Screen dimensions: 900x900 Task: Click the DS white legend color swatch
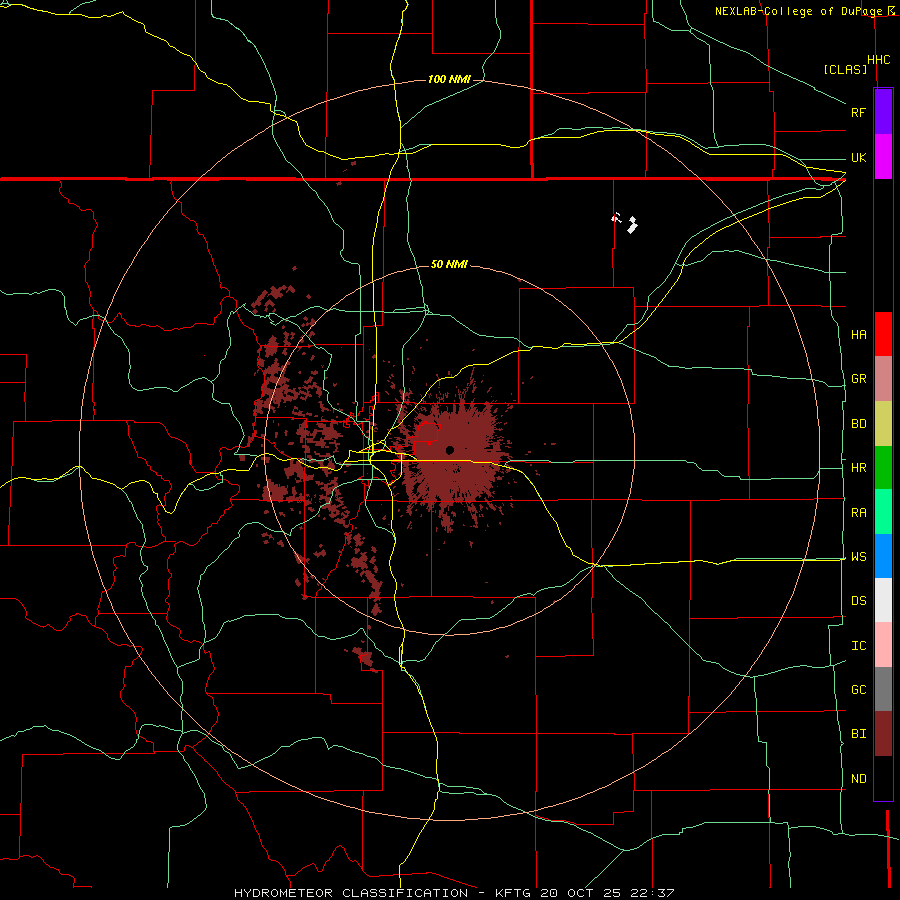coord(883,600)
